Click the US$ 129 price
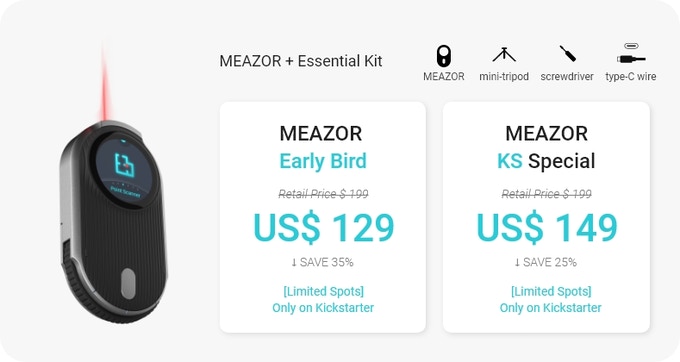The height and width of the screenshot is (362, 680). tap(324, 227)
